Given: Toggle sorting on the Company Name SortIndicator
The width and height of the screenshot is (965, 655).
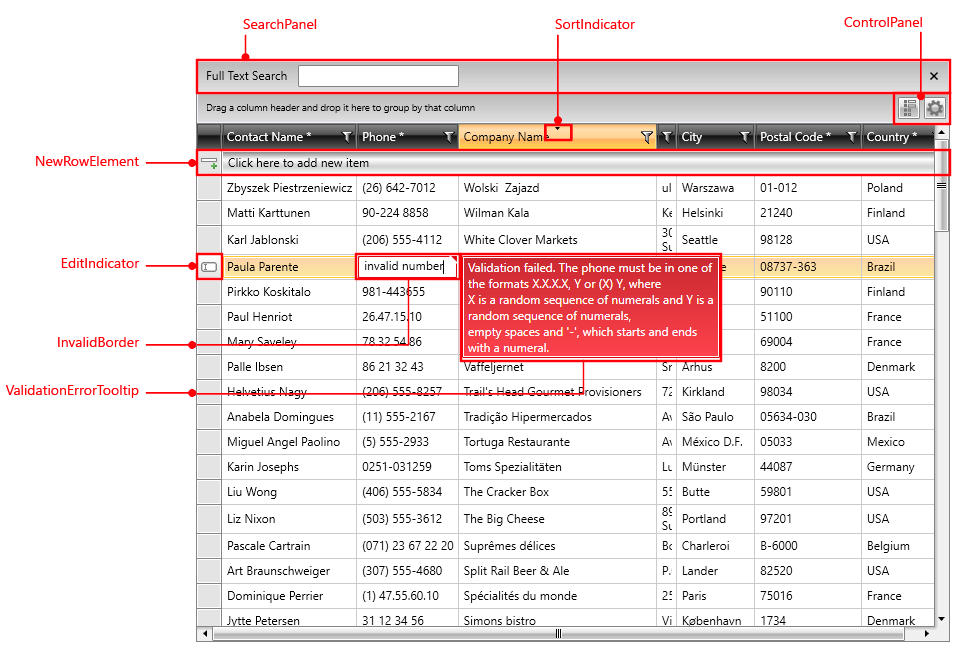Looking at the screenshot, I should 556,132.
